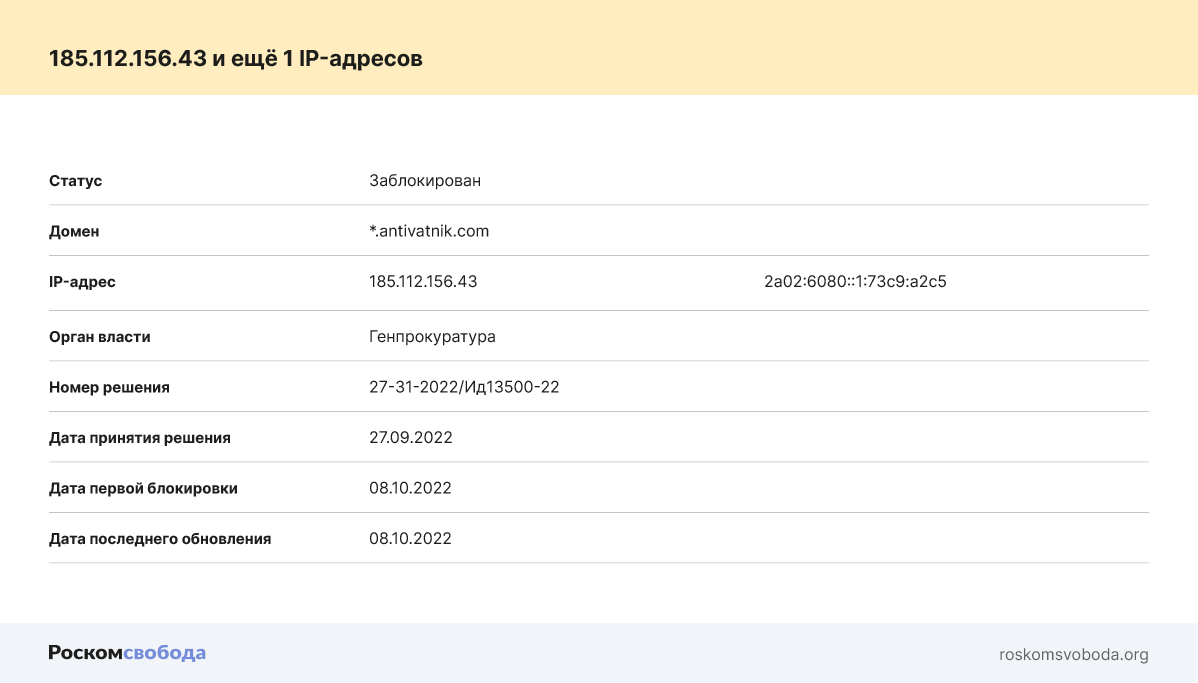1198x683 pixels.
Task: Select the IPv6 address 2a02:6080::1:73c9:a2c5
Action: [855, 282]
